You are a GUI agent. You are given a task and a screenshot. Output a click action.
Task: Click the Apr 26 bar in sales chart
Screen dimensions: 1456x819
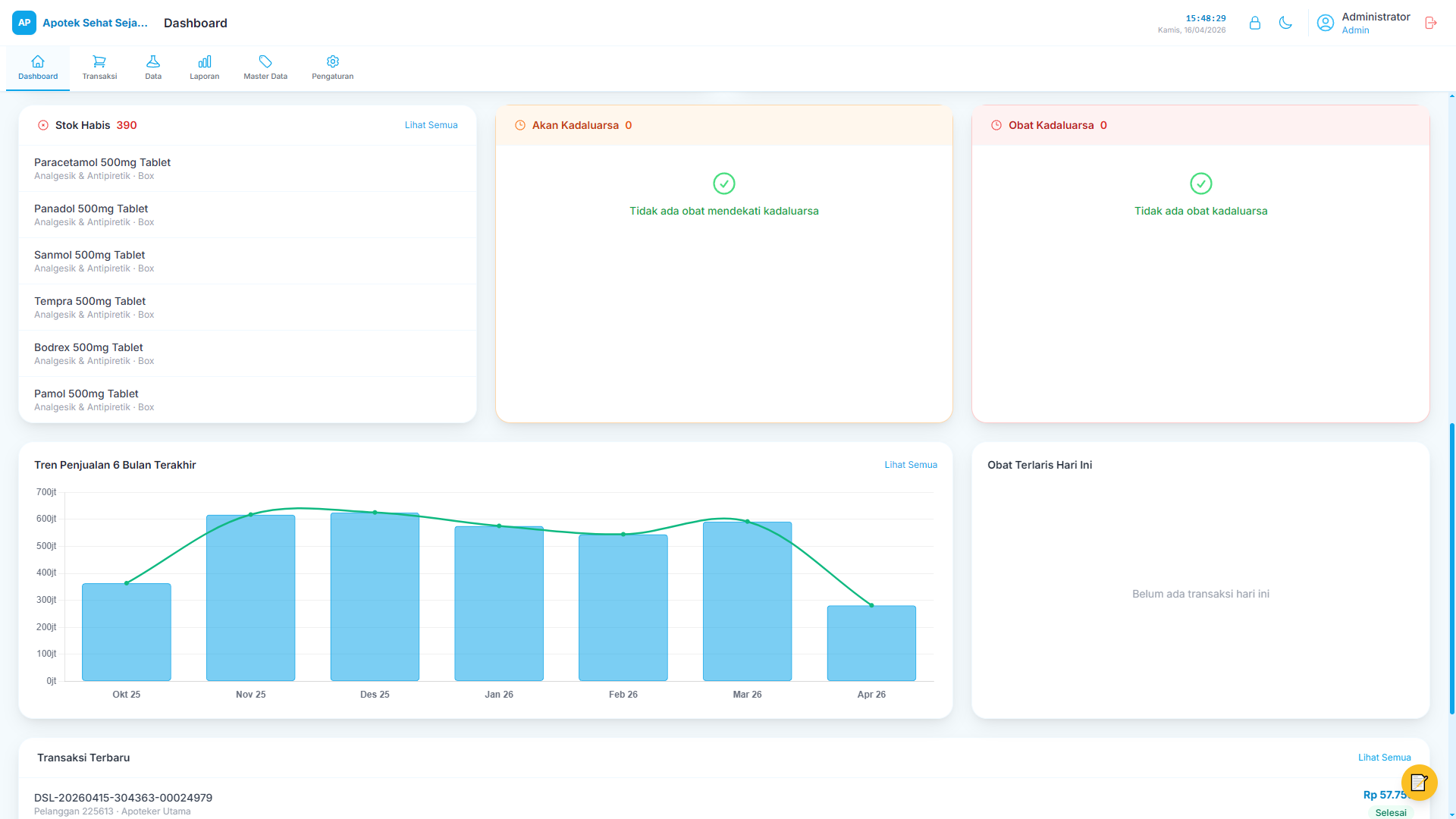point(871,642)
